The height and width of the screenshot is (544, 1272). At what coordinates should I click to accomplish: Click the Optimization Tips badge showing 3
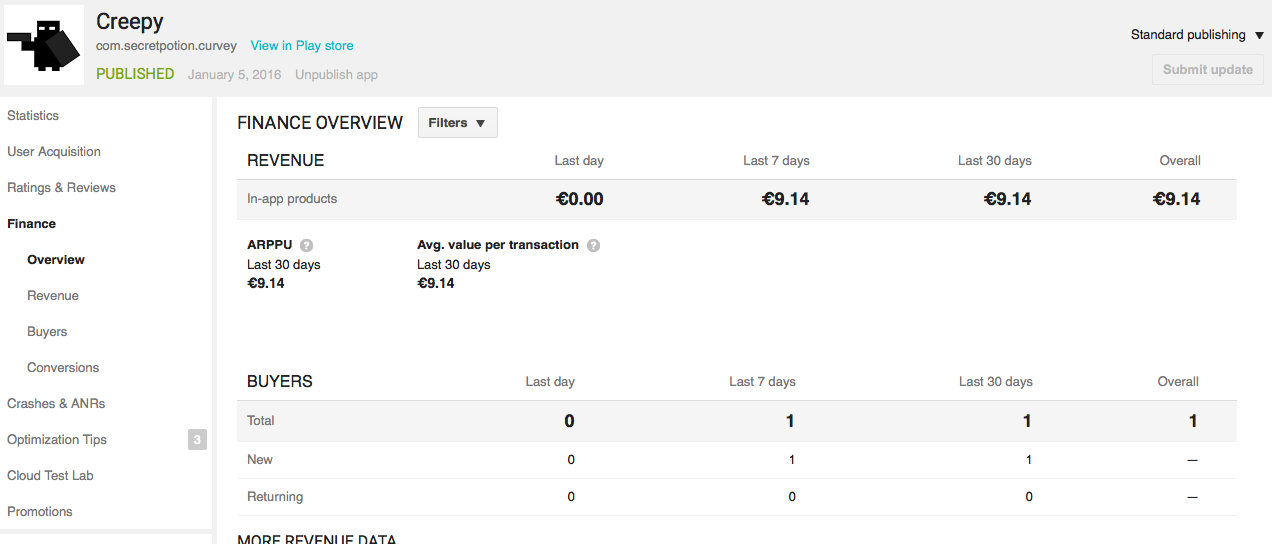click(197, 439)
